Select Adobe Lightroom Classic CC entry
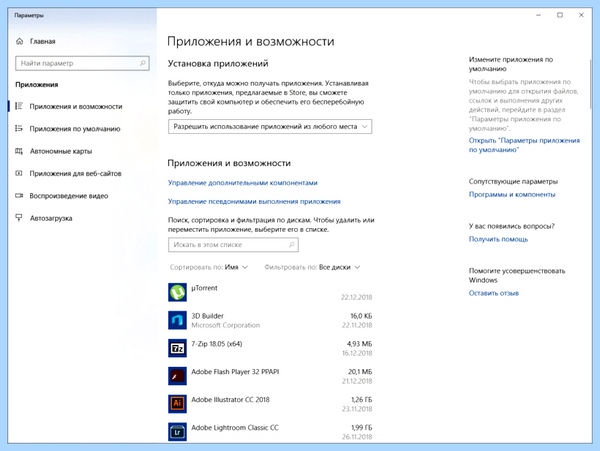 (235, 428)
